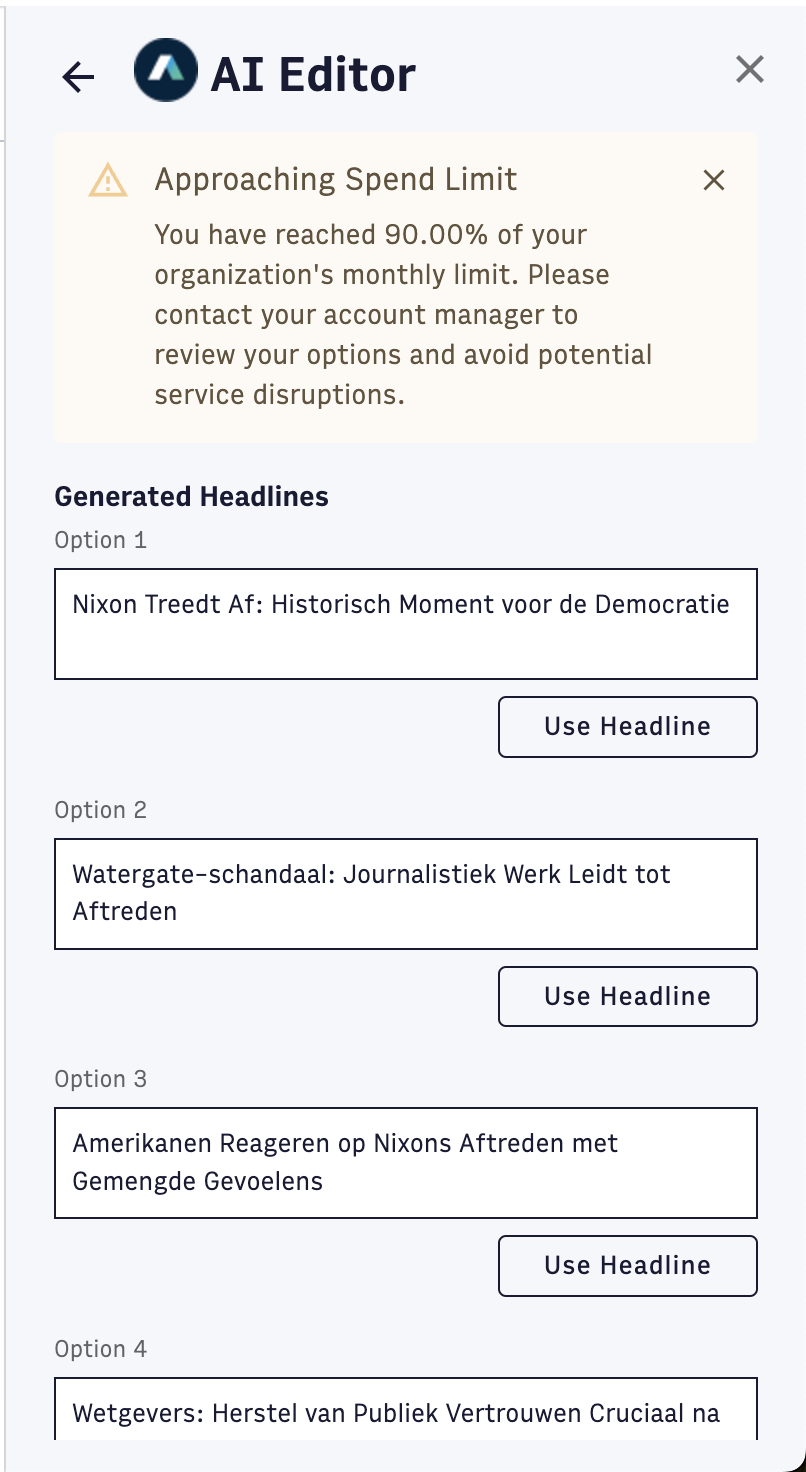Select the Option 2 label text
Viewport: 806px width, 1472px height.
click(100, 810)
